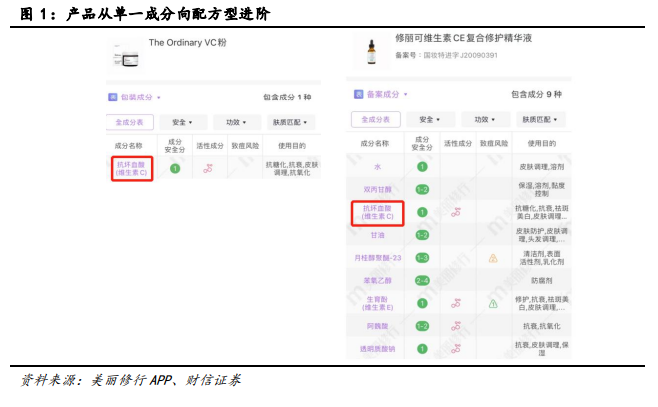
Task: Click the 包装成分 list icon
Action: point(112,97)
